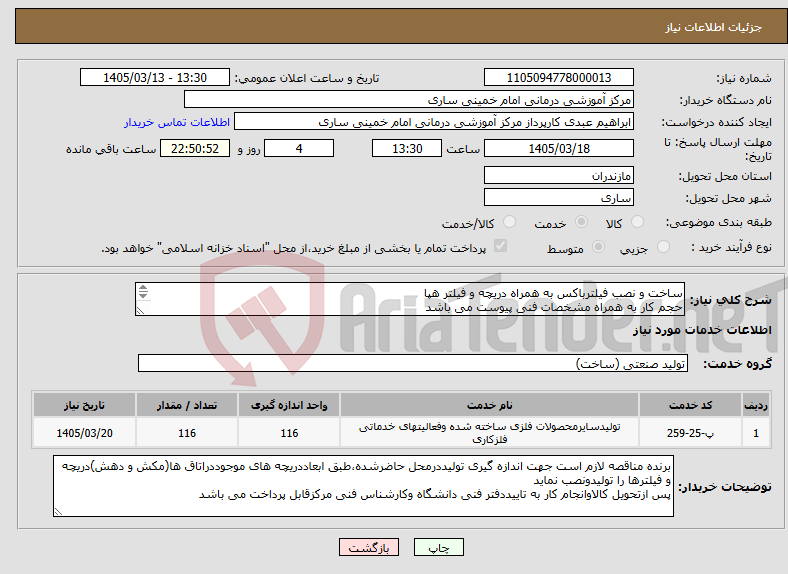Click the resize grip of buyer notes box
This screenshot has height=574, width=788.
click(58, 512)
